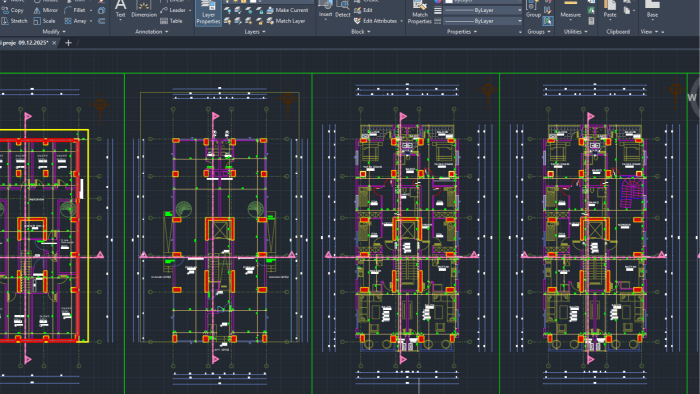700x394 pixels.
Task: Activate the Mirror tool
Action: (46, 10)
